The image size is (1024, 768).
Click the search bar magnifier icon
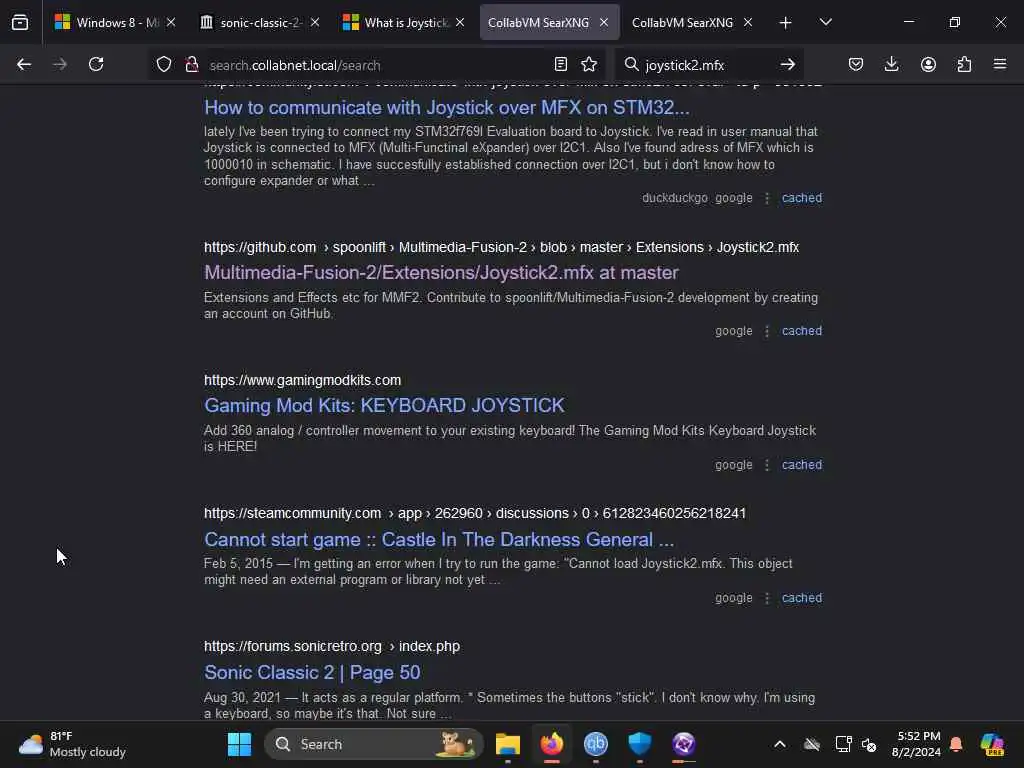coord(631,64)
